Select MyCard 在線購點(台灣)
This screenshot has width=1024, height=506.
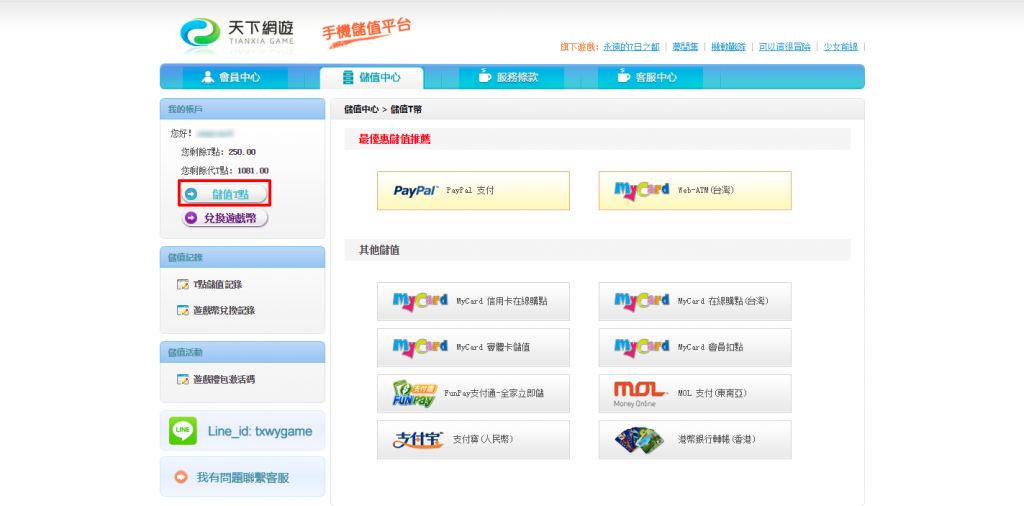pyautogui.click(x=695, y=302)
